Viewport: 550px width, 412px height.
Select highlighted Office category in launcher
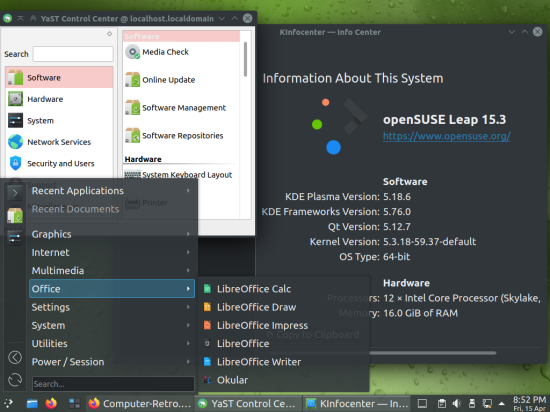click(112, 289)
